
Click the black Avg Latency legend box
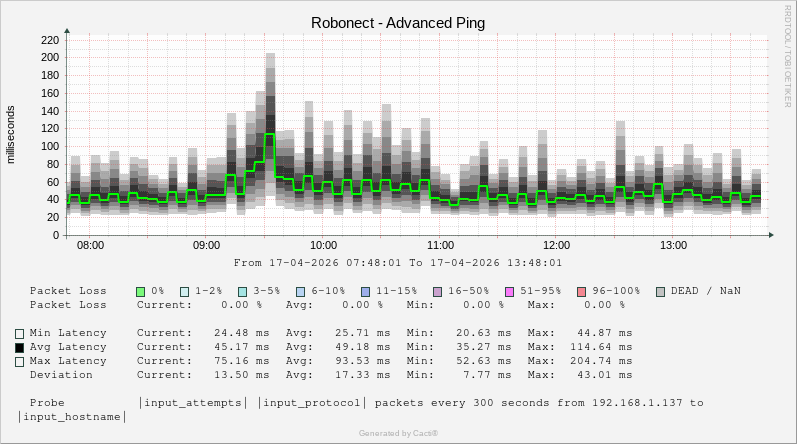[x=20, y=347]
